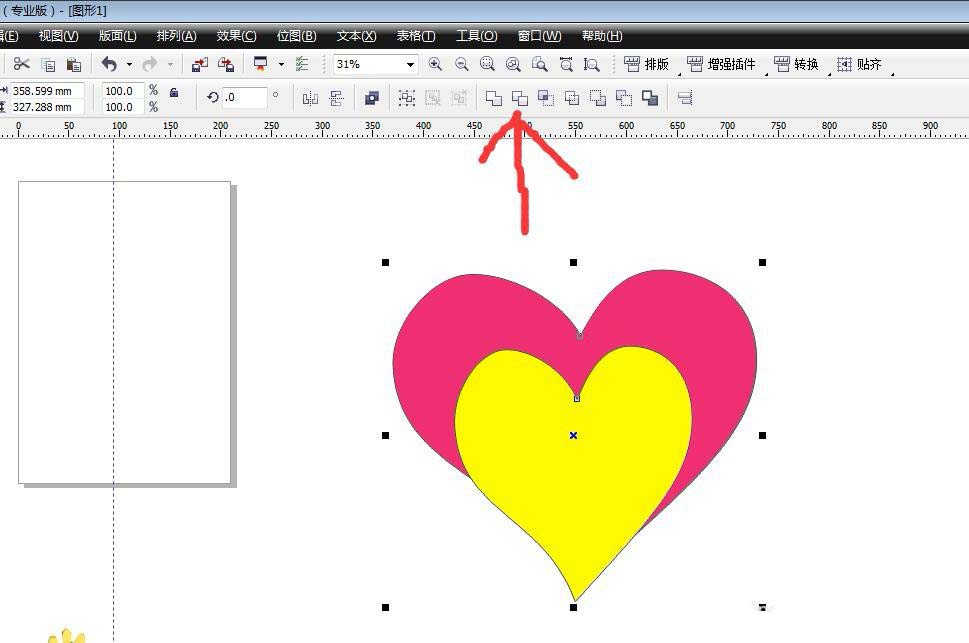Screen dimensions: 969x643
Task: Mirror selection horizontally
Action: (x=310, y=98)
